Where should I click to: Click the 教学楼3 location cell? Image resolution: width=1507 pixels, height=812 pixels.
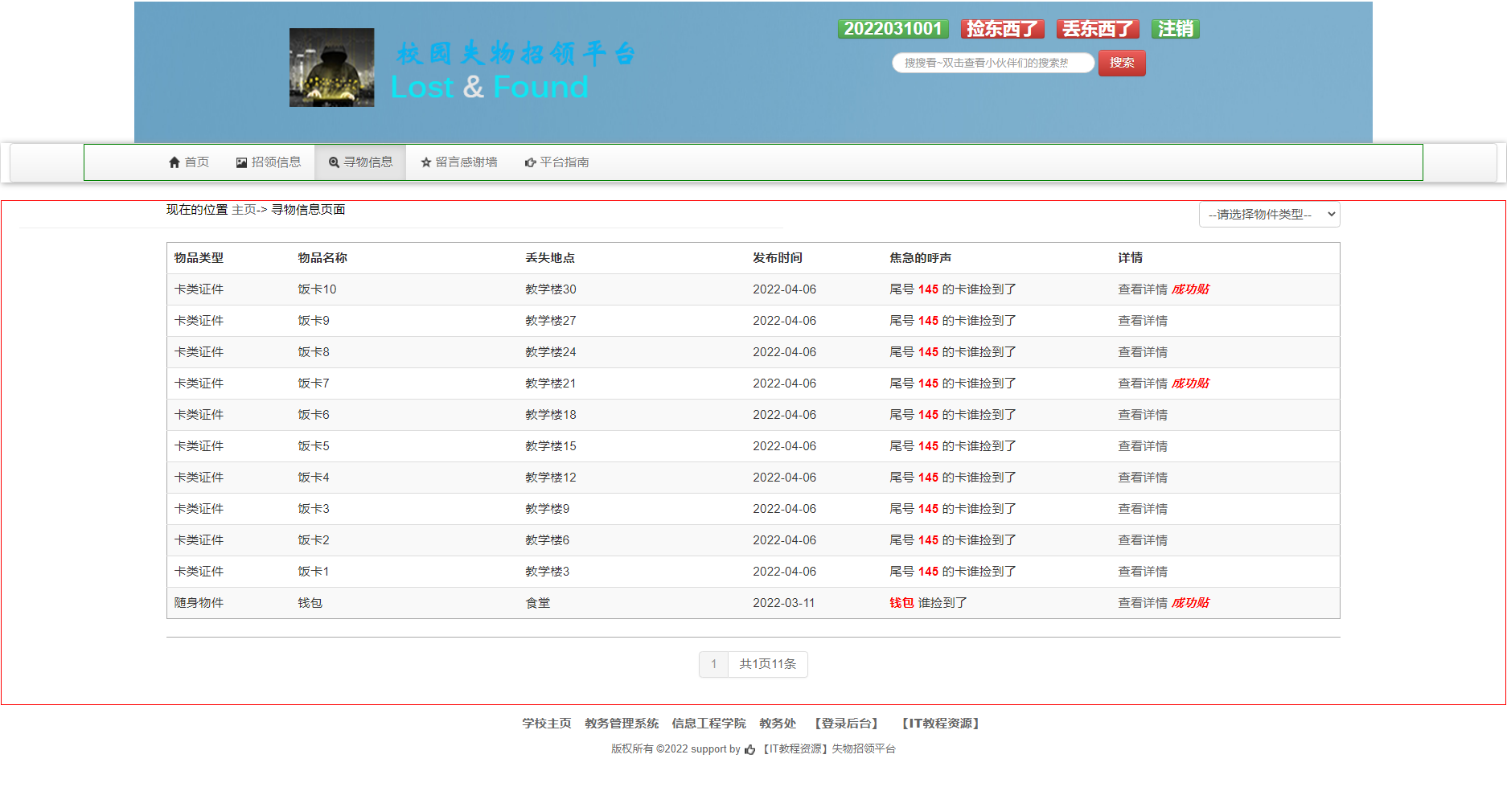click(548, 572)
